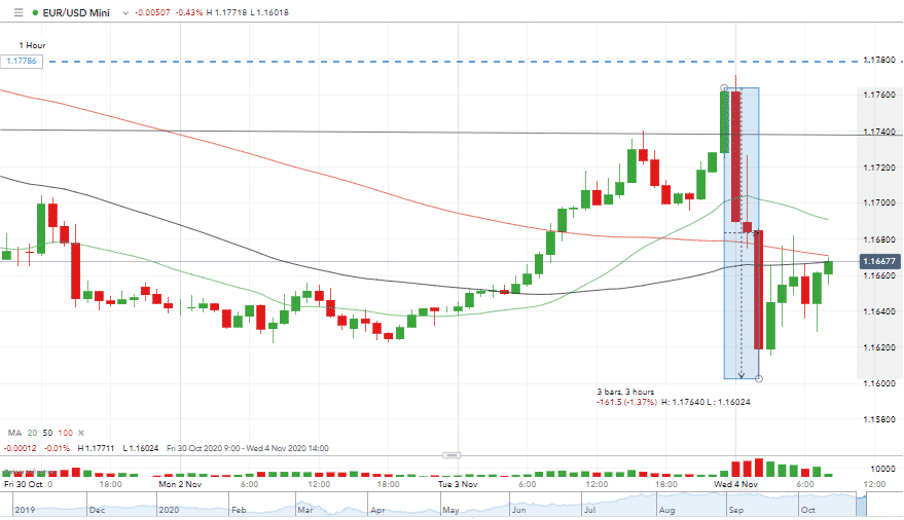This screenshot has height=520, width=904.
Task: Open the hamburger menu icon
Action: [x=18, y=12]
